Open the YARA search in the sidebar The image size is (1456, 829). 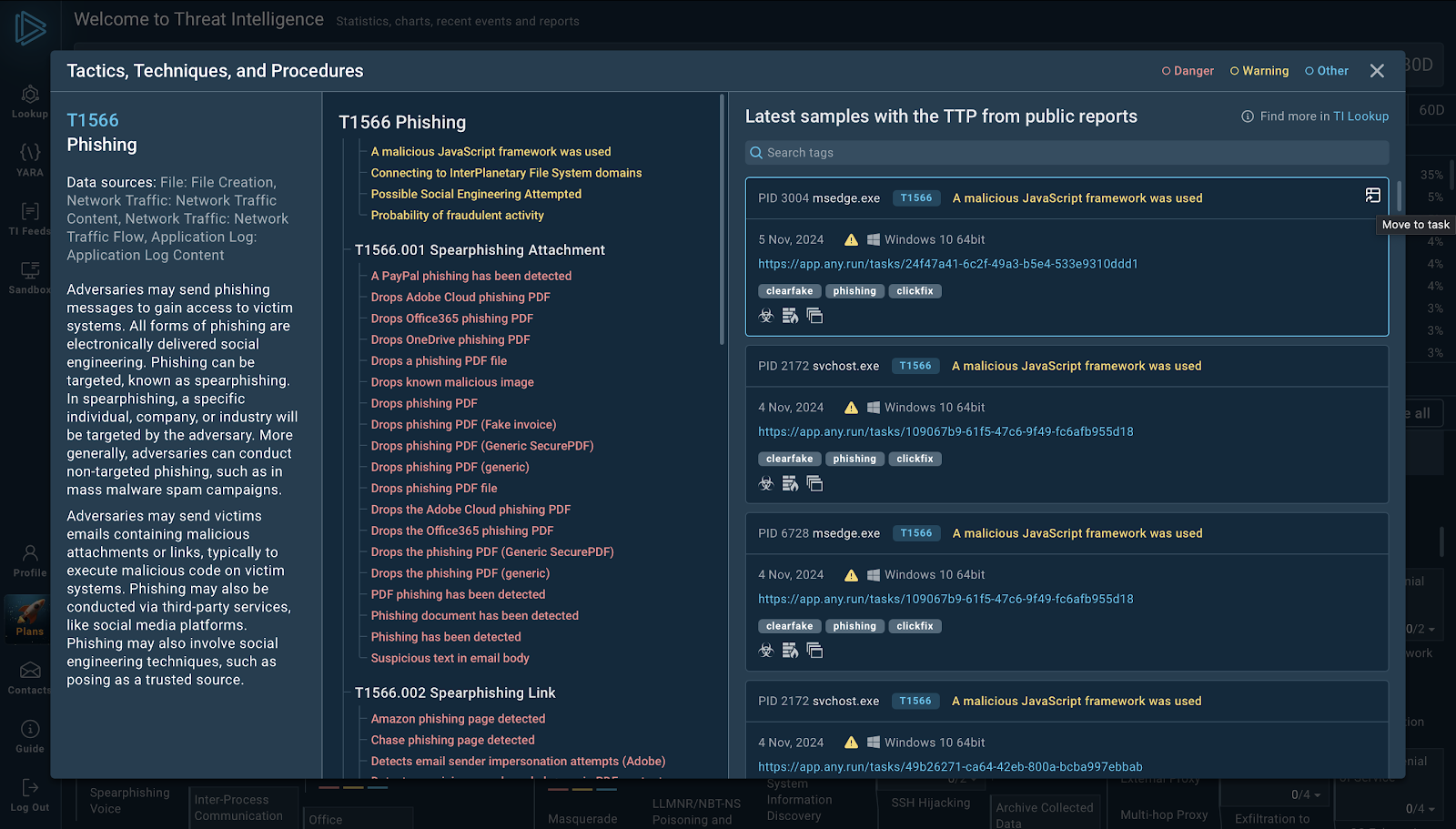pyautogui.click(x=29, y=160)
